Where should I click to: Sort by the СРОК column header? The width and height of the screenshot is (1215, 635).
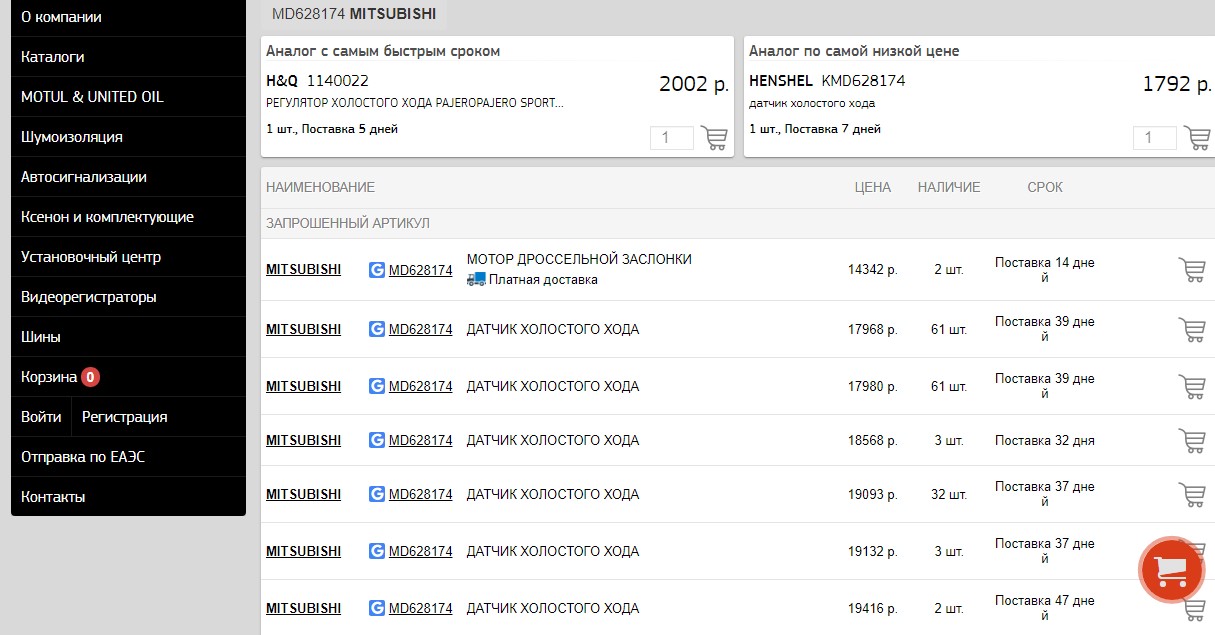[x=1045, y=187]
